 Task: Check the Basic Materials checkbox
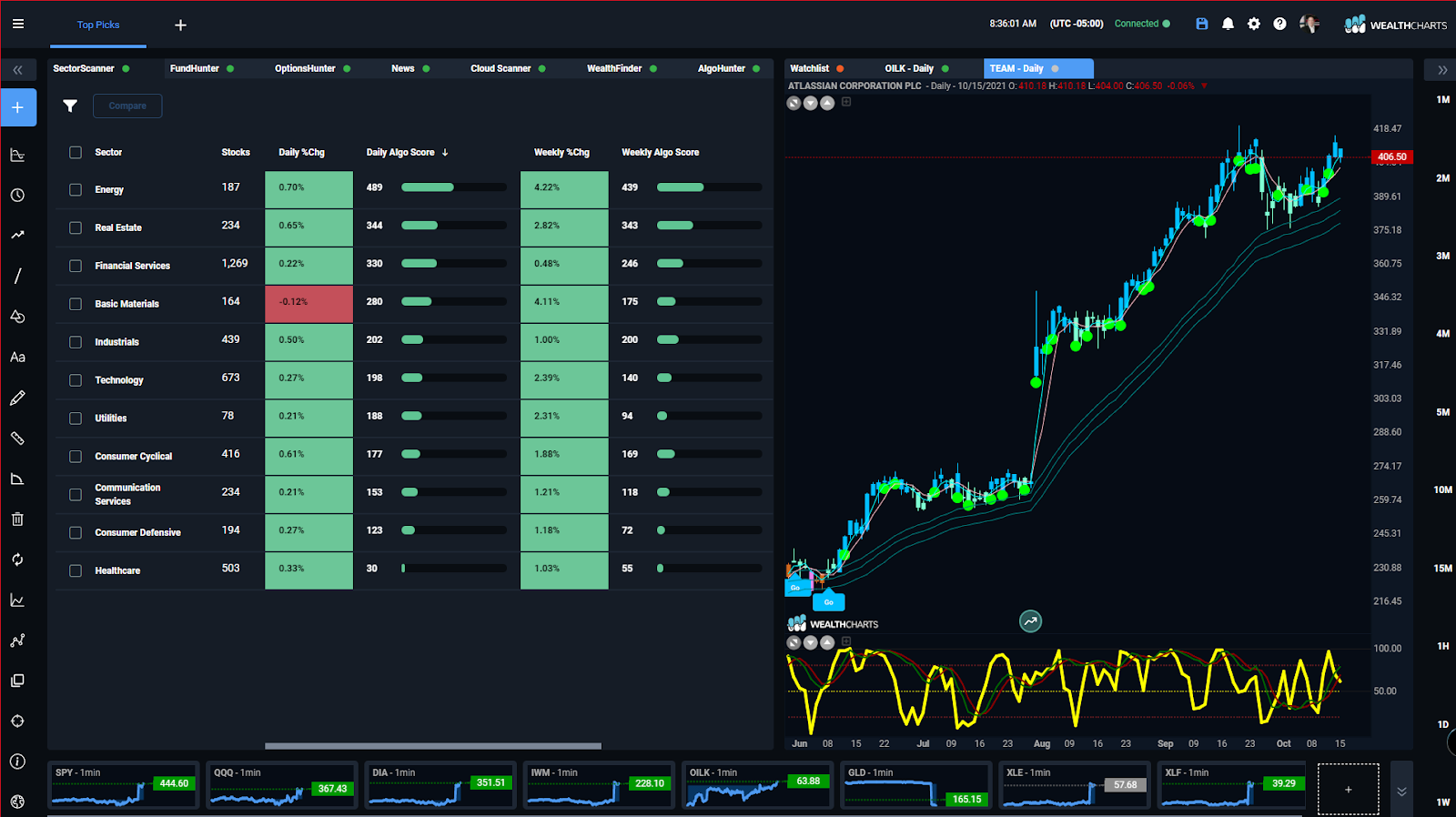coord(76,304)
